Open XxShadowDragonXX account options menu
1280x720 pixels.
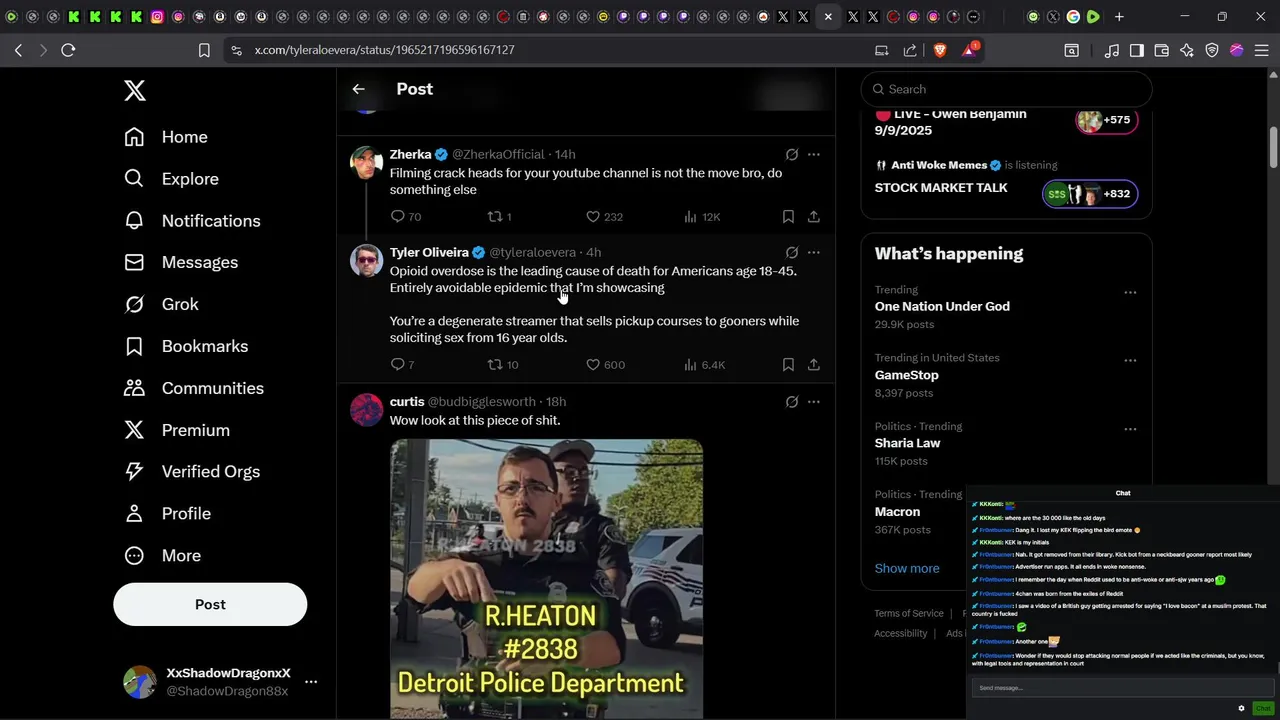(x=311, y=682)
